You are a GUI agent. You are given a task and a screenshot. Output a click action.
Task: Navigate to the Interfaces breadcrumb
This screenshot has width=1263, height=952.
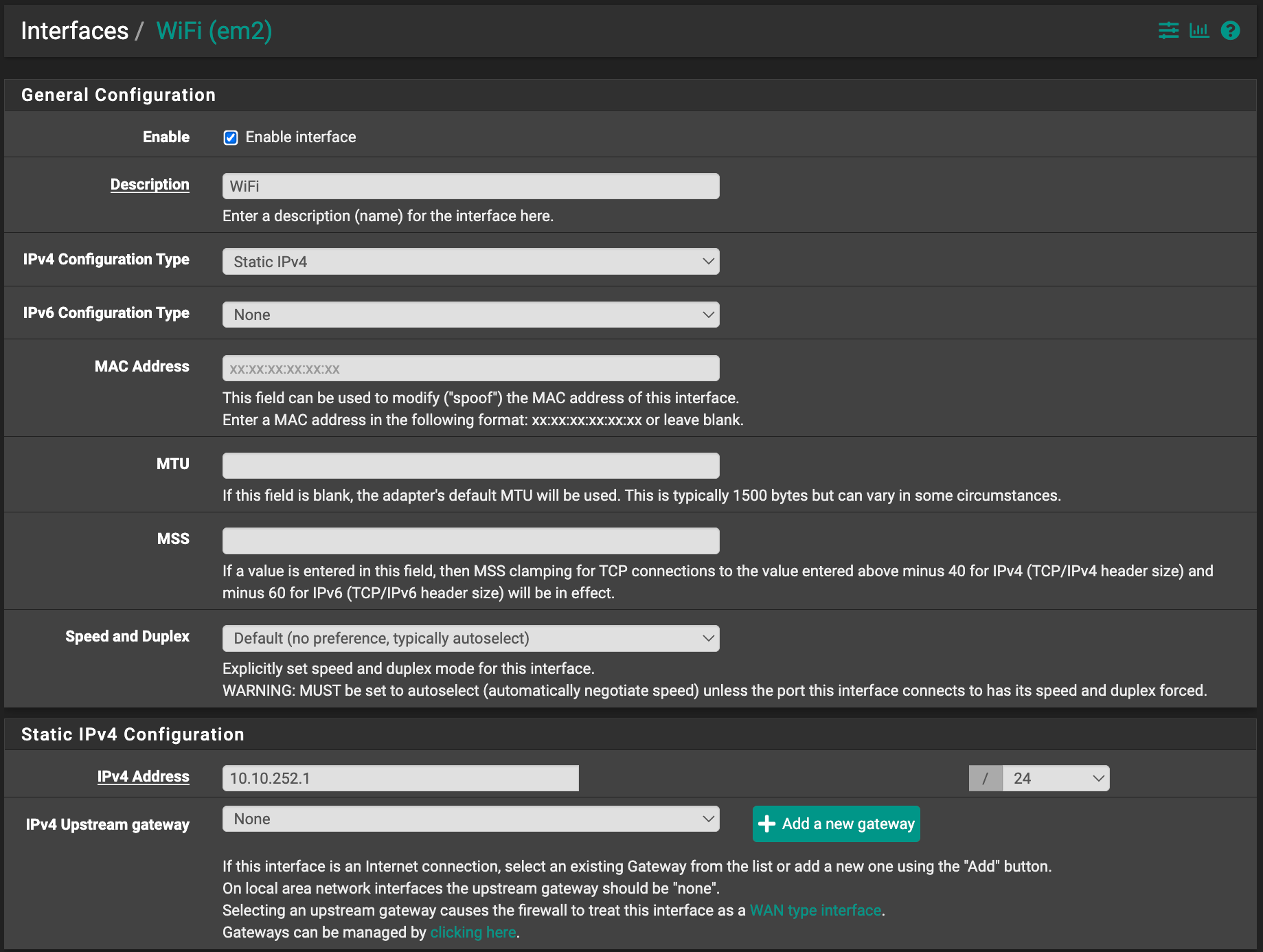click(x=74, y=30)
